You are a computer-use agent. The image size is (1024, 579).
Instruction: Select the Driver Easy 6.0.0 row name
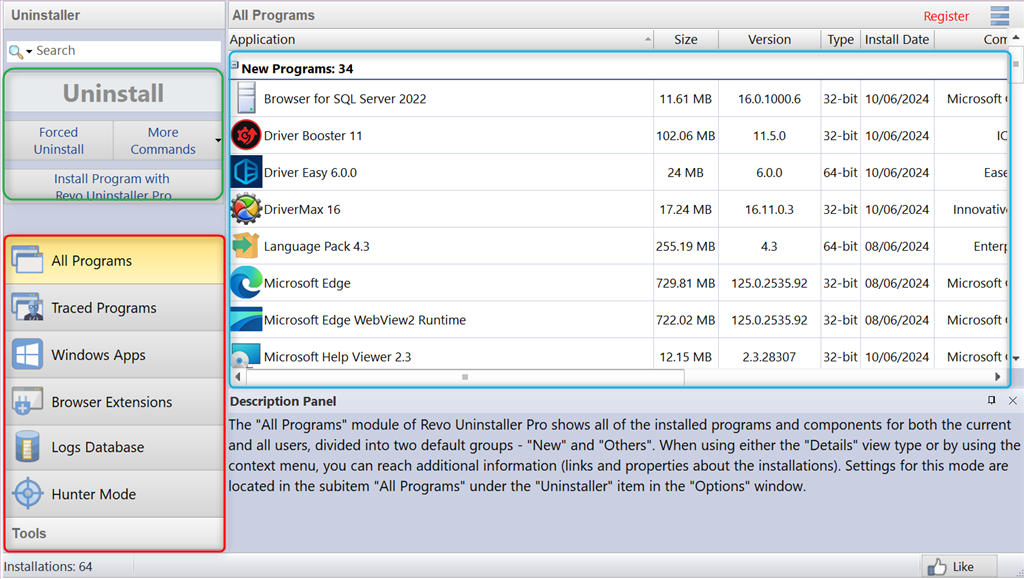310,172
